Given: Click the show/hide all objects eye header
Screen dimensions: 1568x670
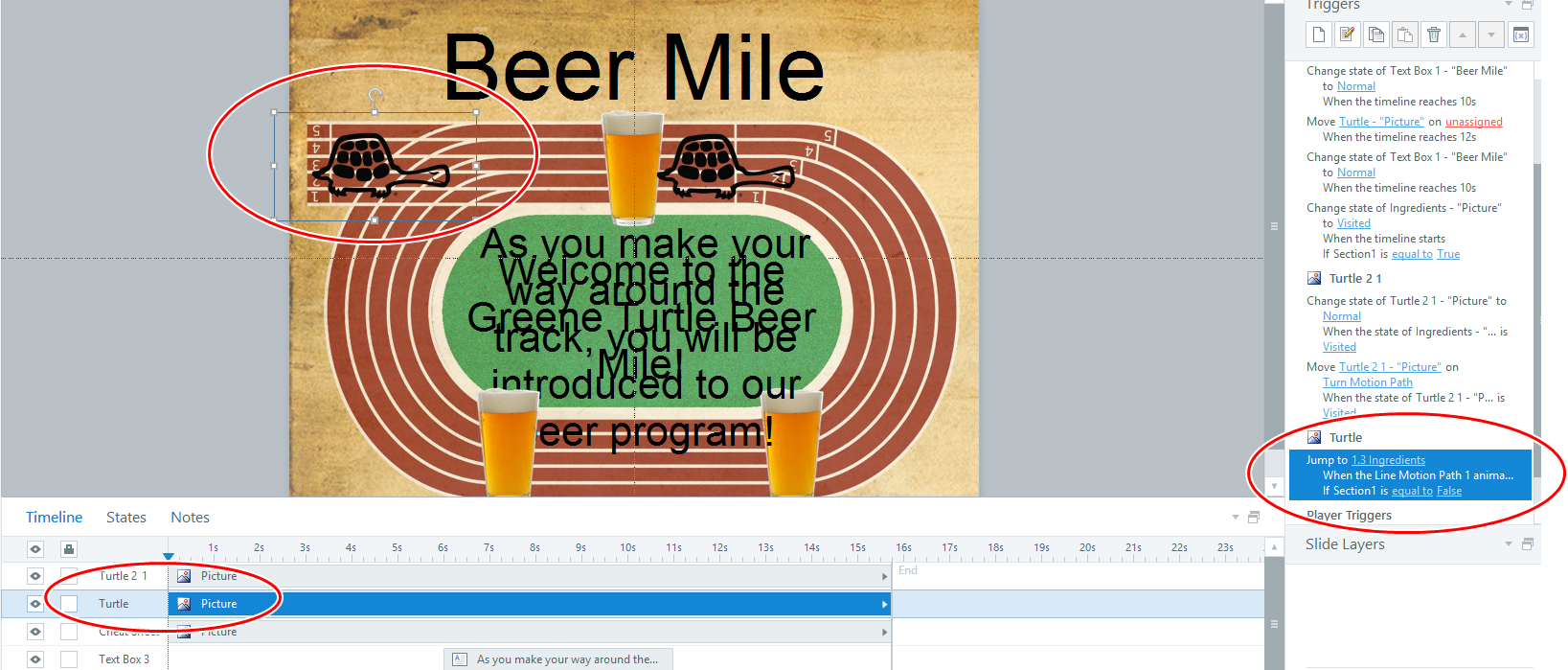Looking at the screenshot, I should [35, 549].
